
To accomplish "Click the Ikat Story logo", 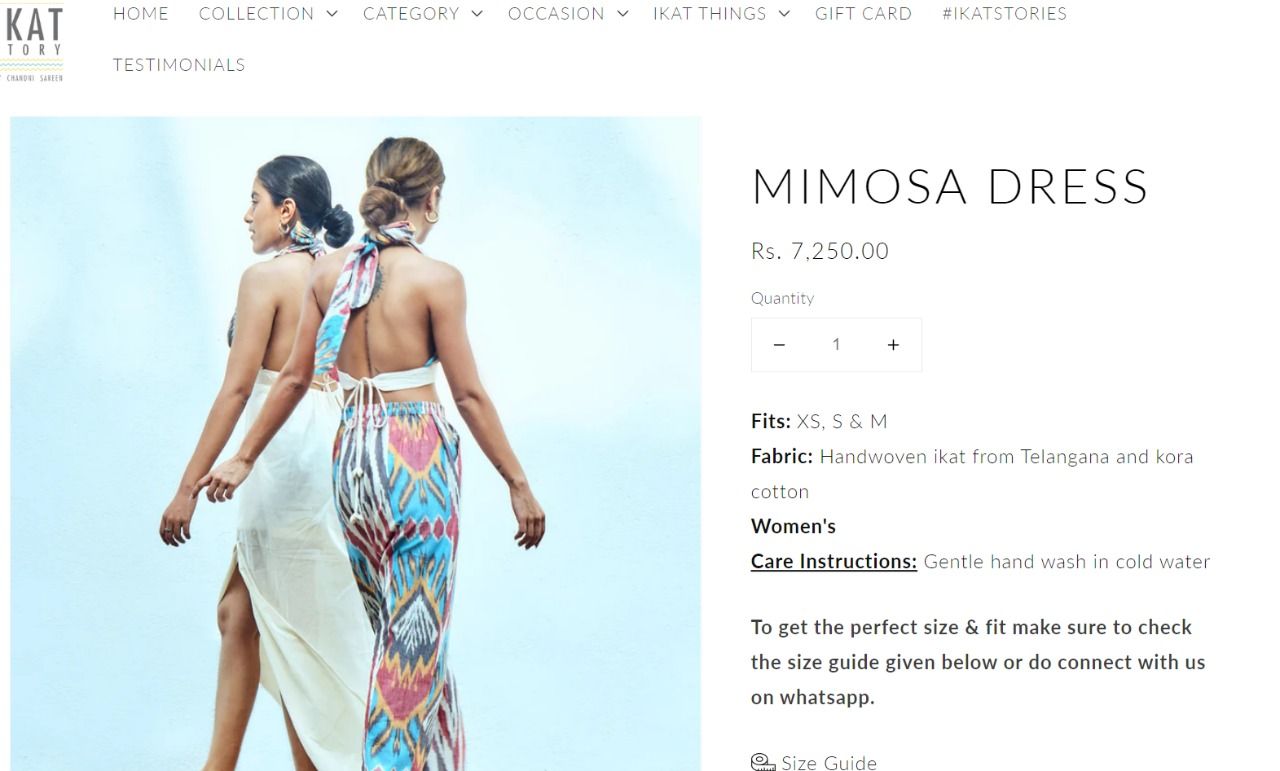I will coord(32,42).
